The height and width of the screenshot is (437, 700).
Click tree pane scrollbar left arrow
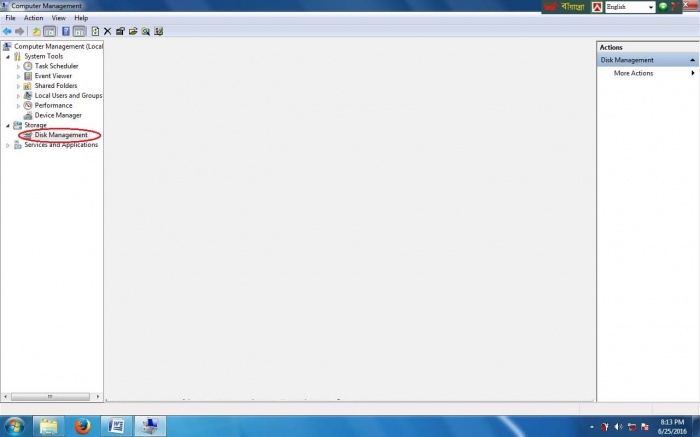[x=5, y=396]
